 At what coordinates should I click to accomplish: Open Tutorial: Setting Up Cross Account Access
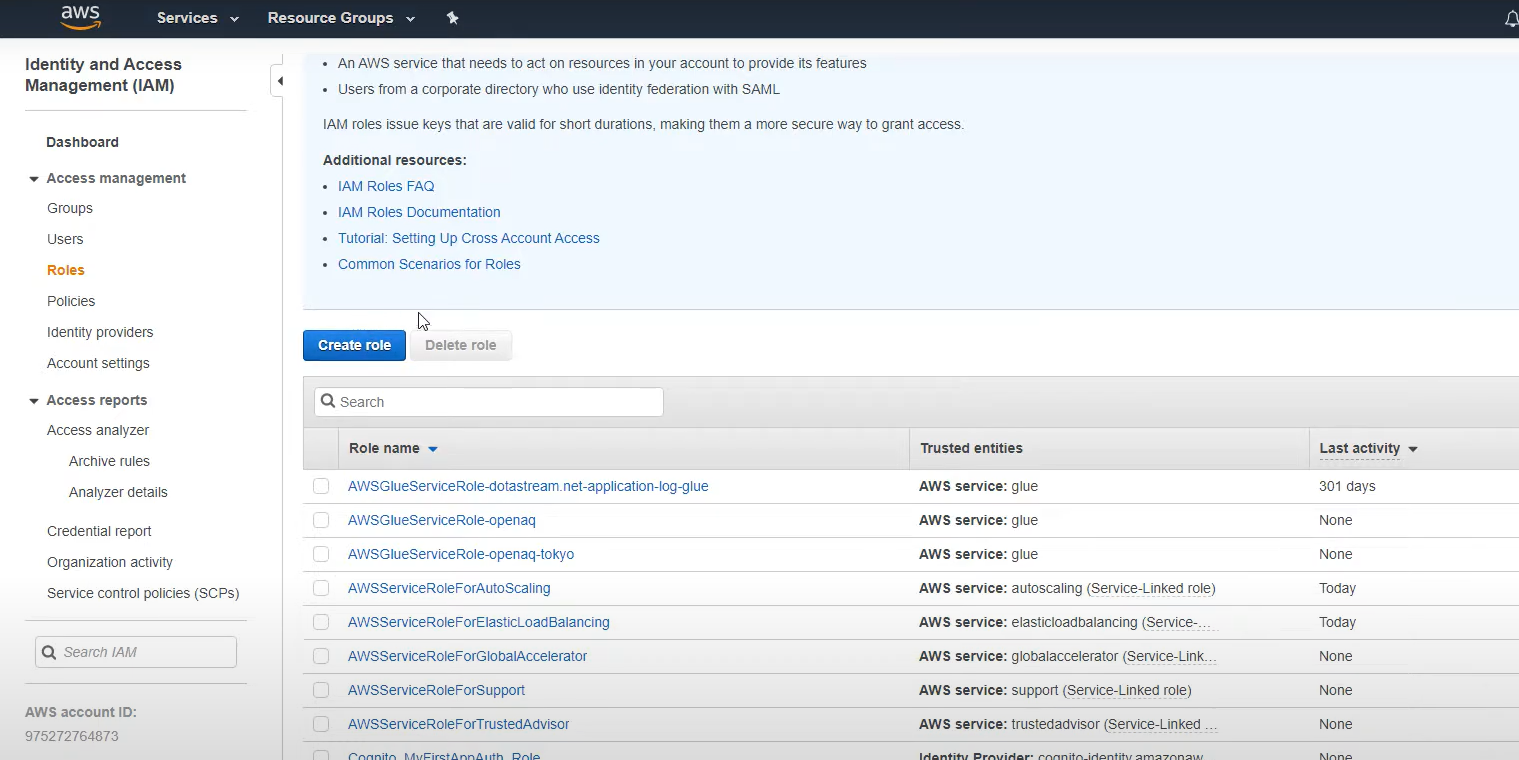coord(469,238)
